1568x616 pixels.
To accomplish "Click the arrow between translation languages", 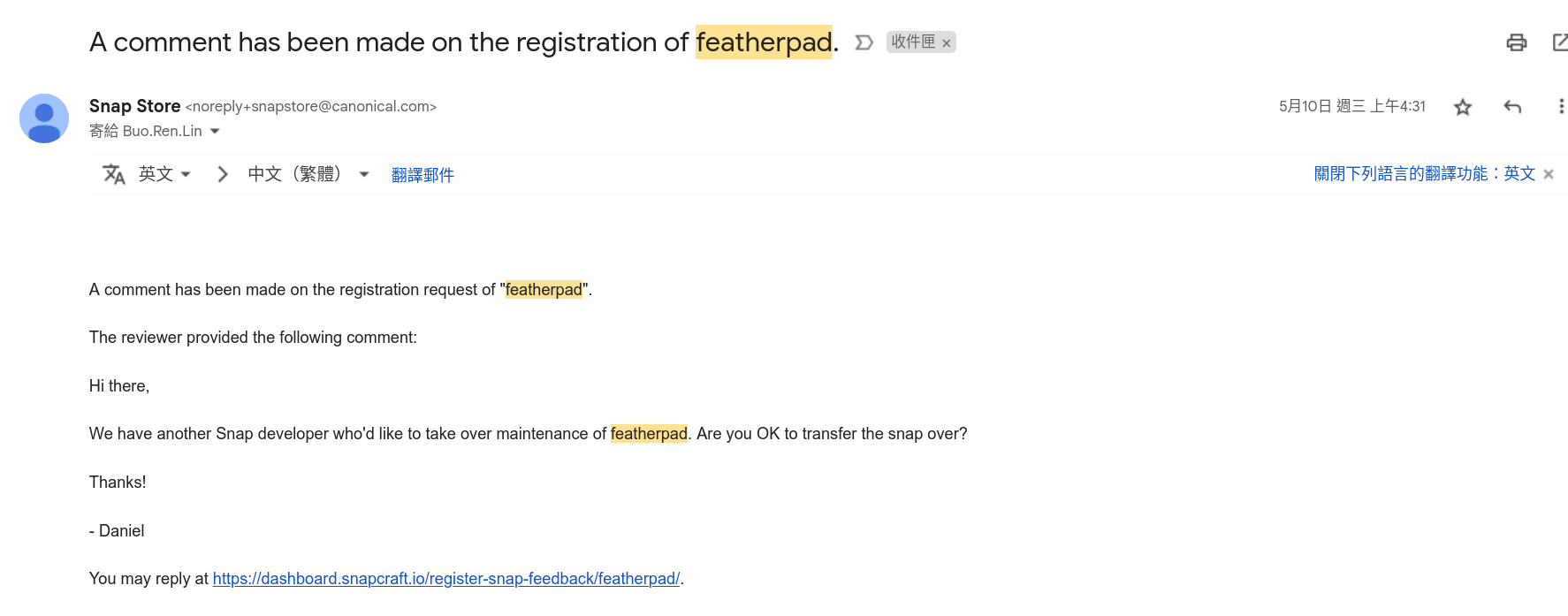I will [x=223, y=174].
